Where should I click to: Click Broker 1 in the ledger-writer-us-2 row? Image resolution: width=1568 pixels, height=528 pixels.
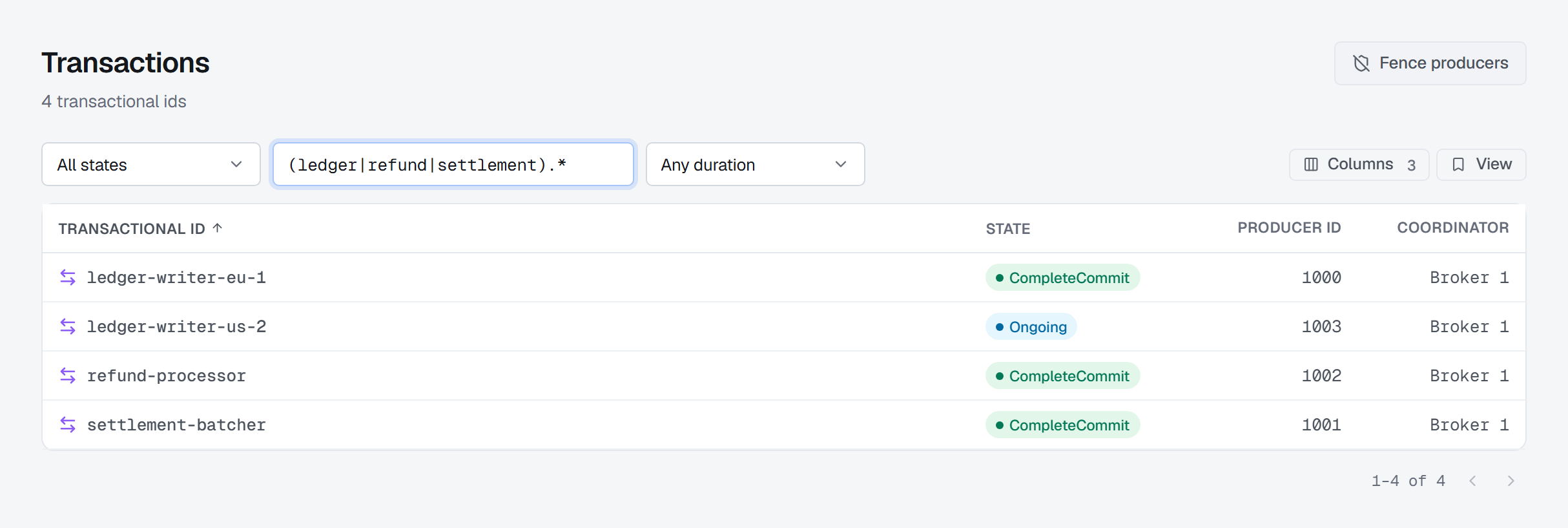[x=1469, y=327]
